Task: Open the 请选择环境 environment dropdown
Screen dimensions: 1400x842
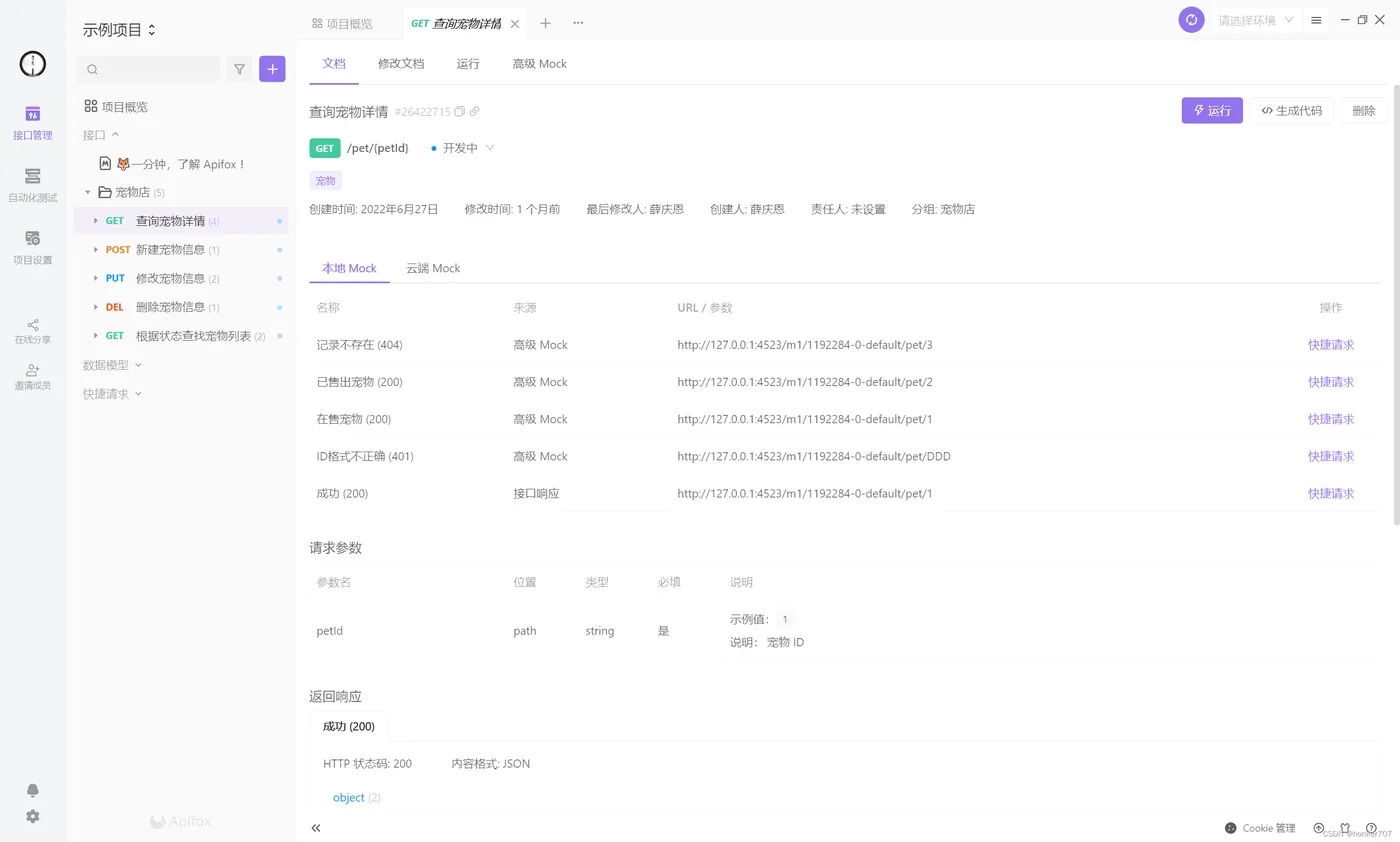Action: pos(1255,20)
